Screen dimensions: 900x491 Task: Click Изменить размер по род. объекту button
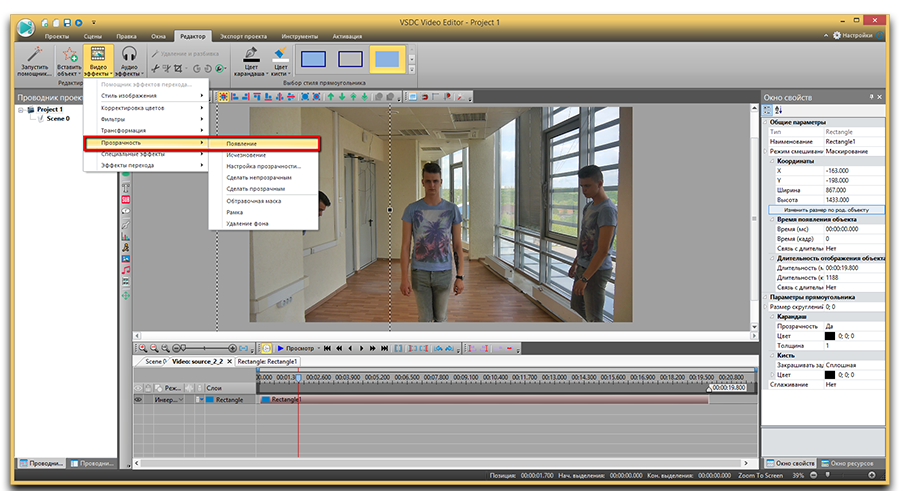[x=827, y=210]
